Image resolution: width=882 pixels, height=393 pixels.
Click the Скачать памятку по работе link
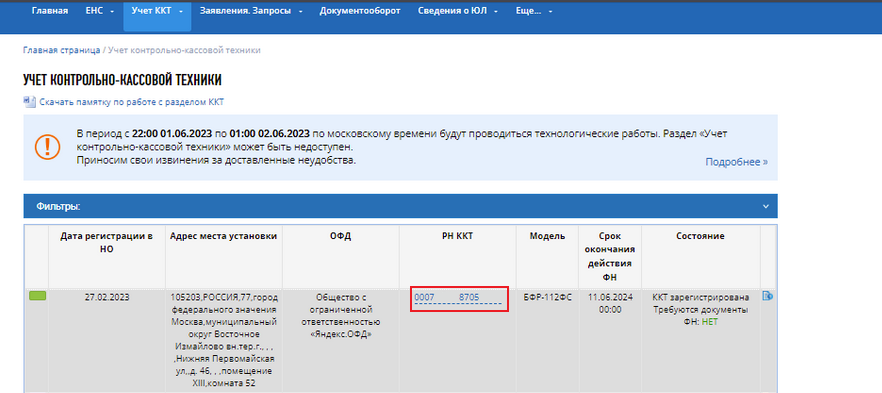pos(132,102)
